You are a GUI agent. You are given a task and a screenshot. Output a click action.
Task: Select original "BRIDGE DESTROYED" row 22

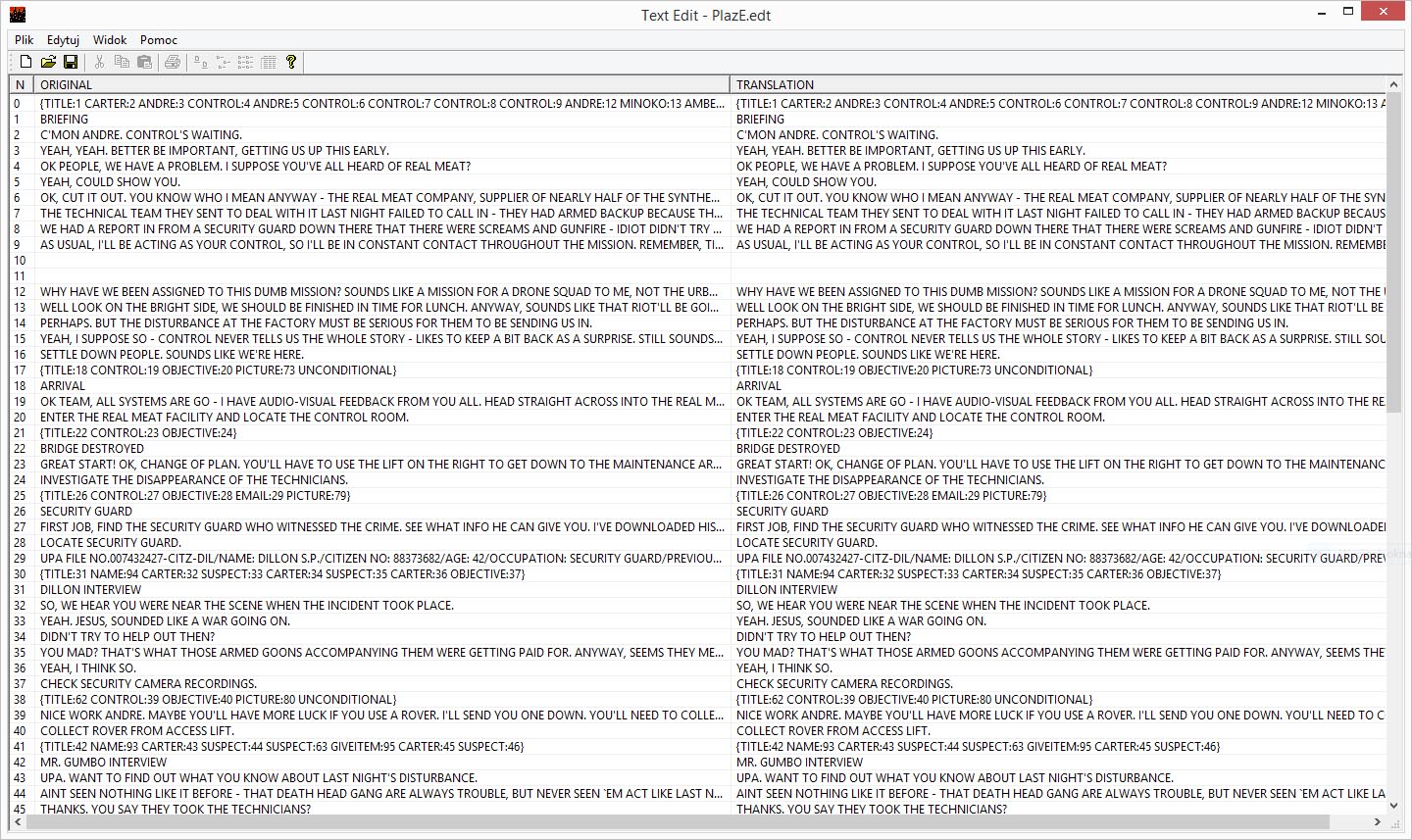(x=92, y=449)
